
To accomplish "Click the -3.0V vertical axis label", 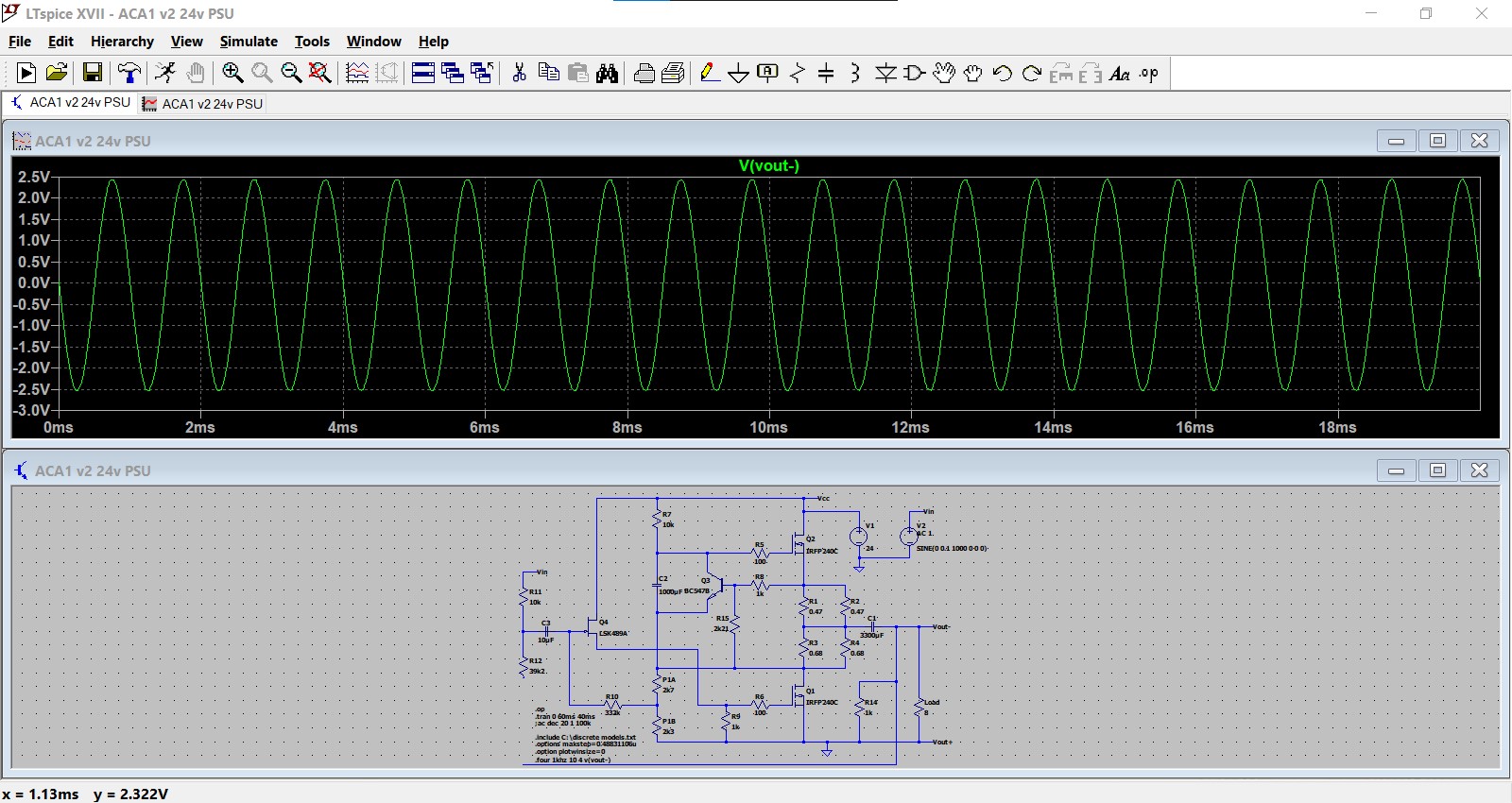I will [x=31, y=410].
